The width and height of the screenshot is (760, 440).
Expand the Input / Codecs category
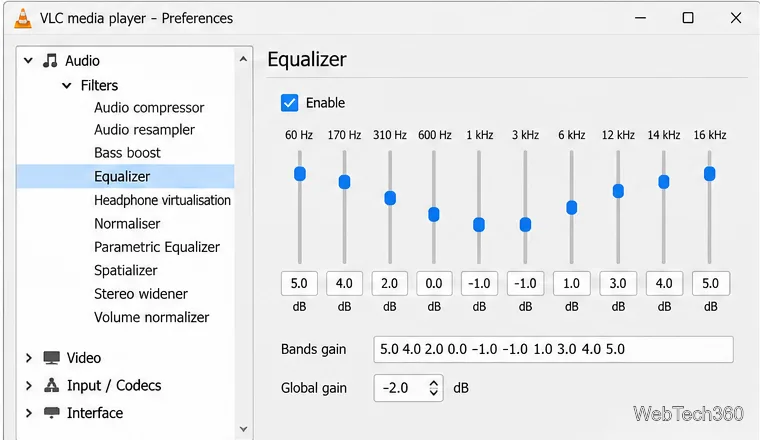pos(29,385)
